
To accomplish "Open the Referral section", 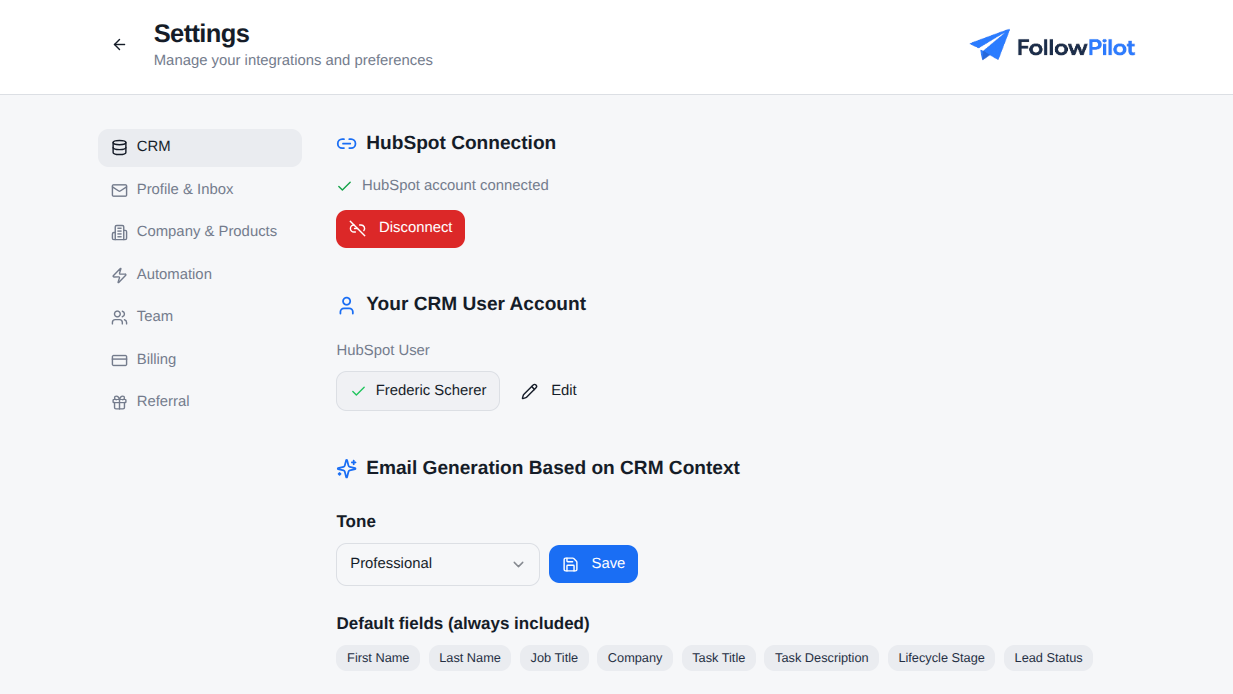I will click(200, 402).
